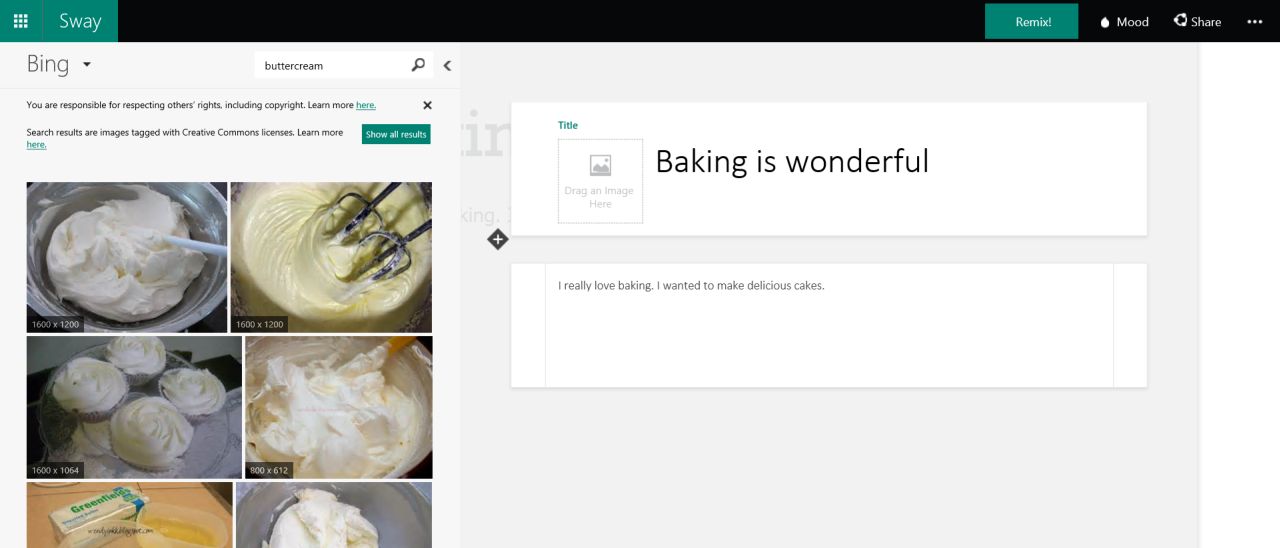Select frosted cupcakes image

click(134, 407)
